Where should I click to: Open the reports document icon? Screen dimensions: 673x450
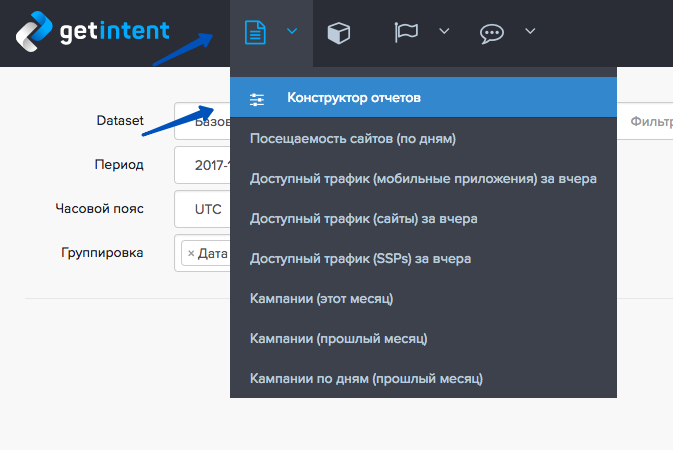pyautogui.click(x=256, y=32)
